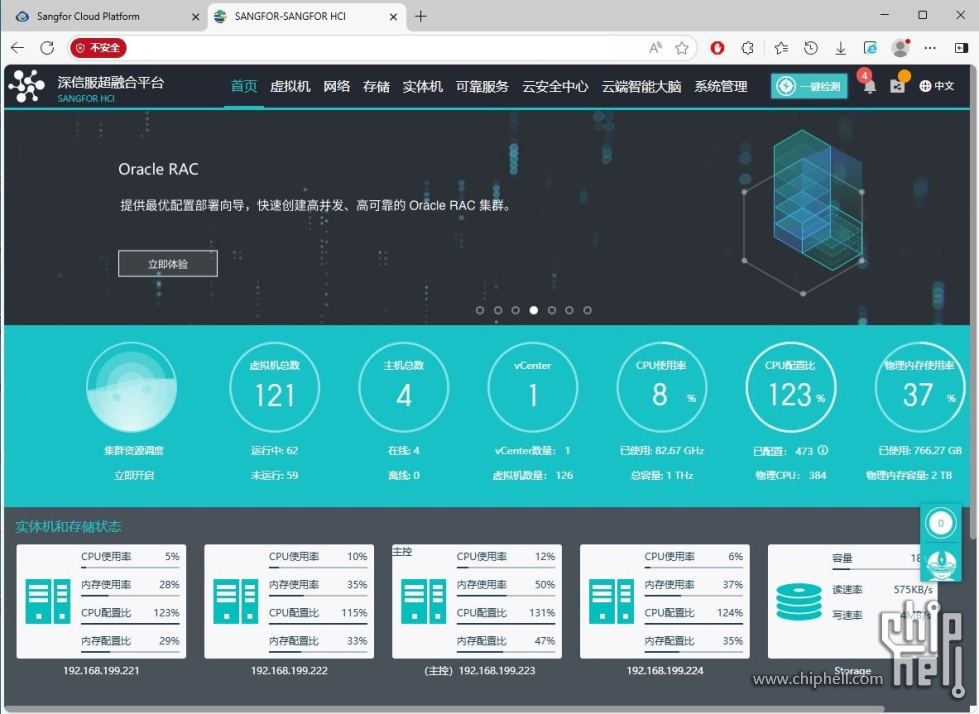The image size is (979, 714).
Task: Click the 主机总数 4 circle
Action: [x=403, y=388]
